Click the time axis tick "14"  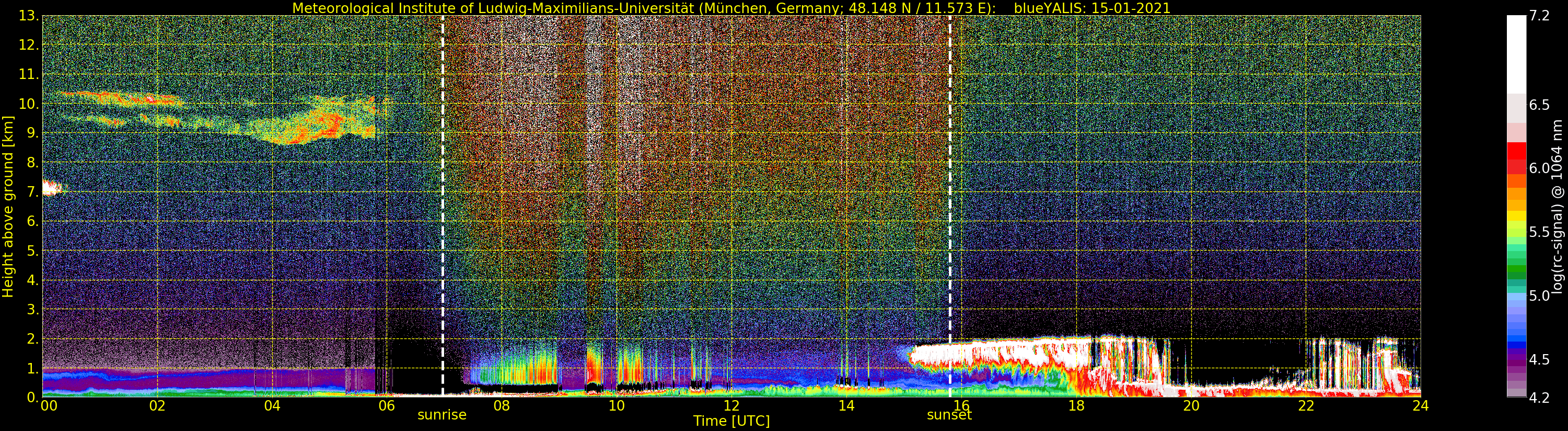846,406
